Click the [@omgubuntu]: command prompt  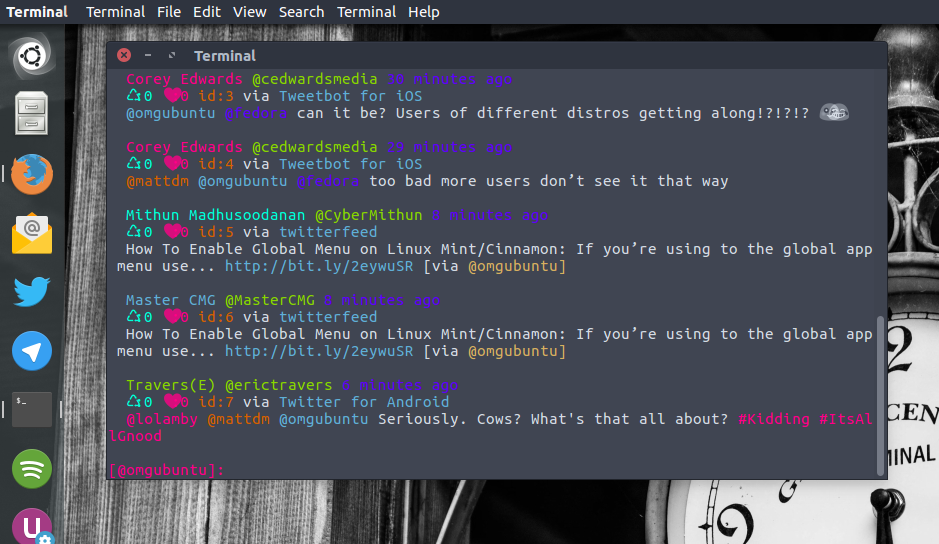click(x=166, y=470)
